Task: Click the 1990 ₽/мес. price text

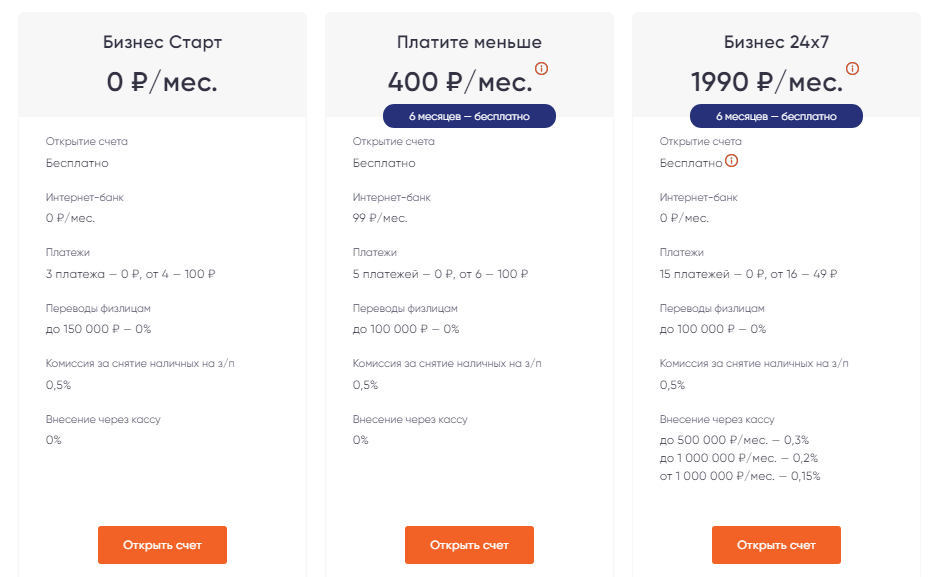Action: [766, 81]
